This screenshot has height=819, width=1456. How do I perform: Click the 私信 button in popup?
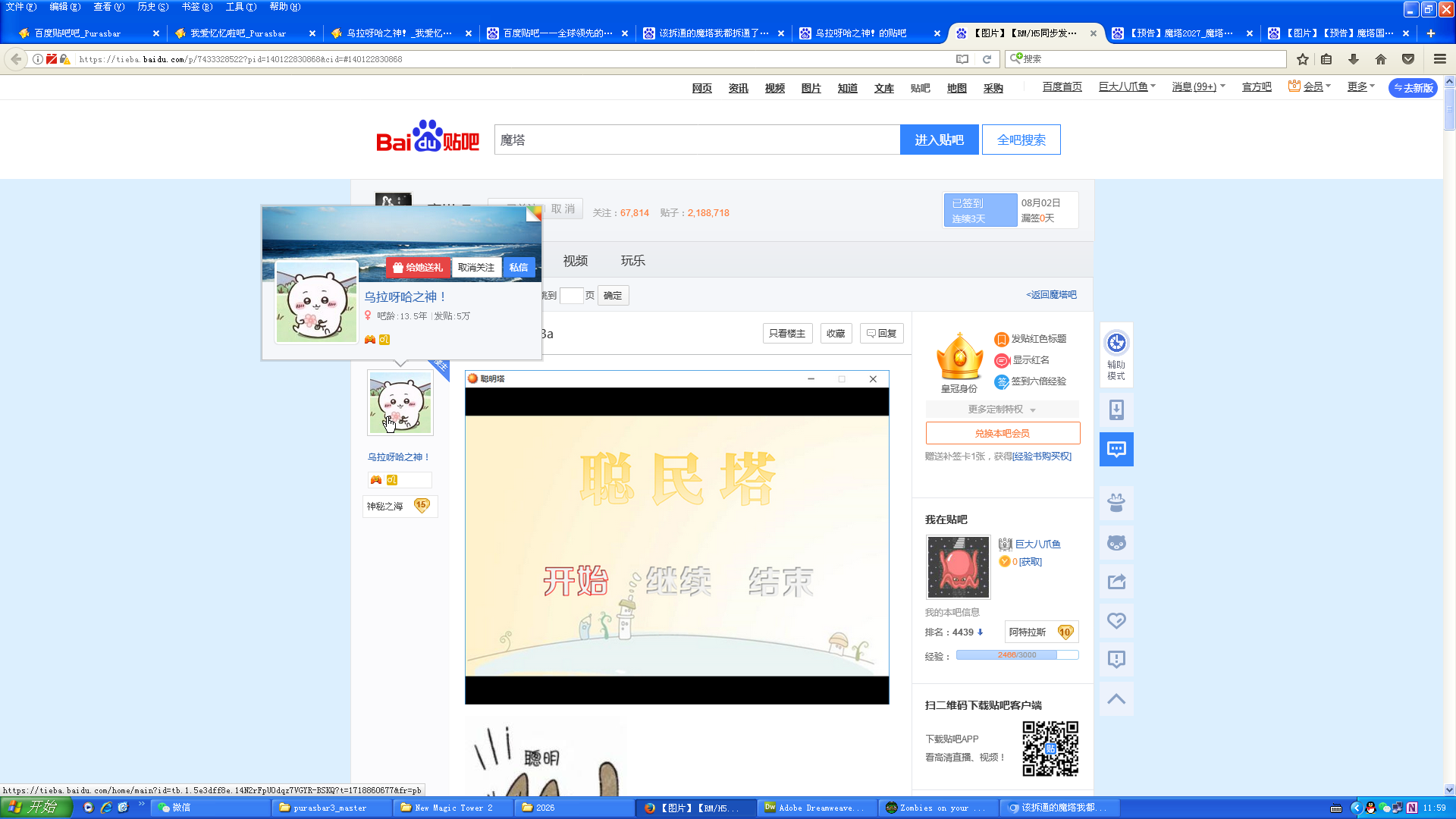pos(519,268)
